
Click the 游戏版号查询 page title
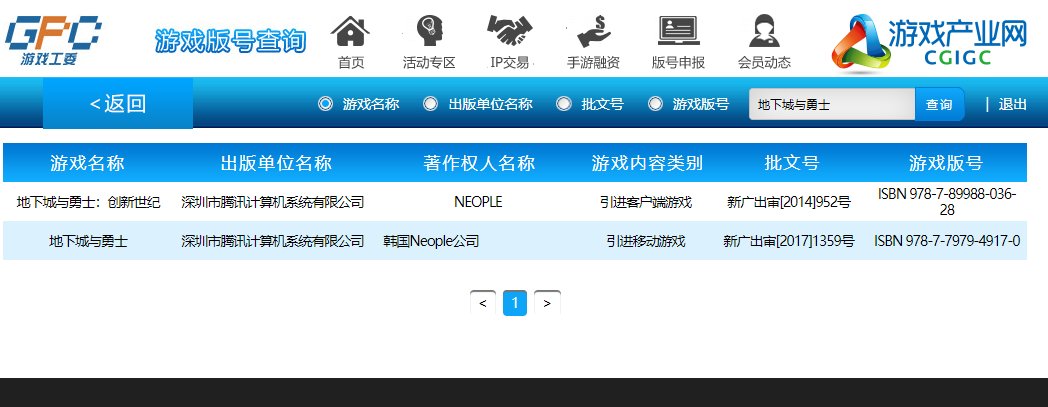[231, 41]
